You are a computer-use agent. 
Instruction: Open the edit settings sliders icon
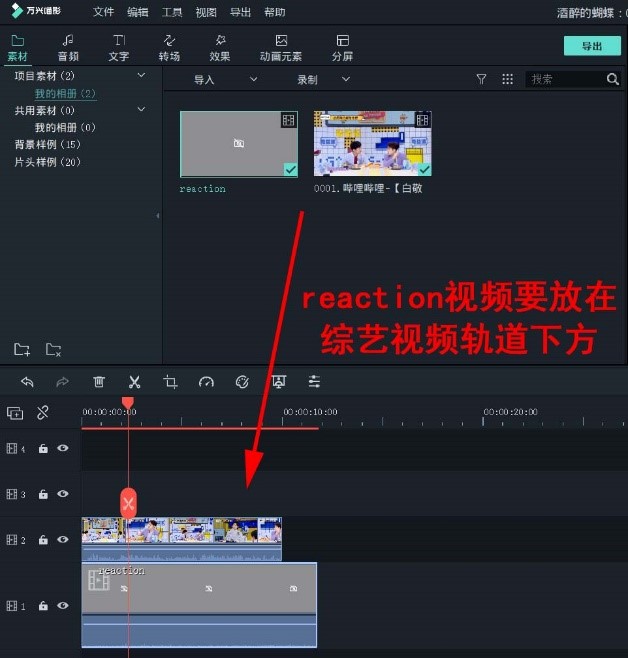coord(314,382)
